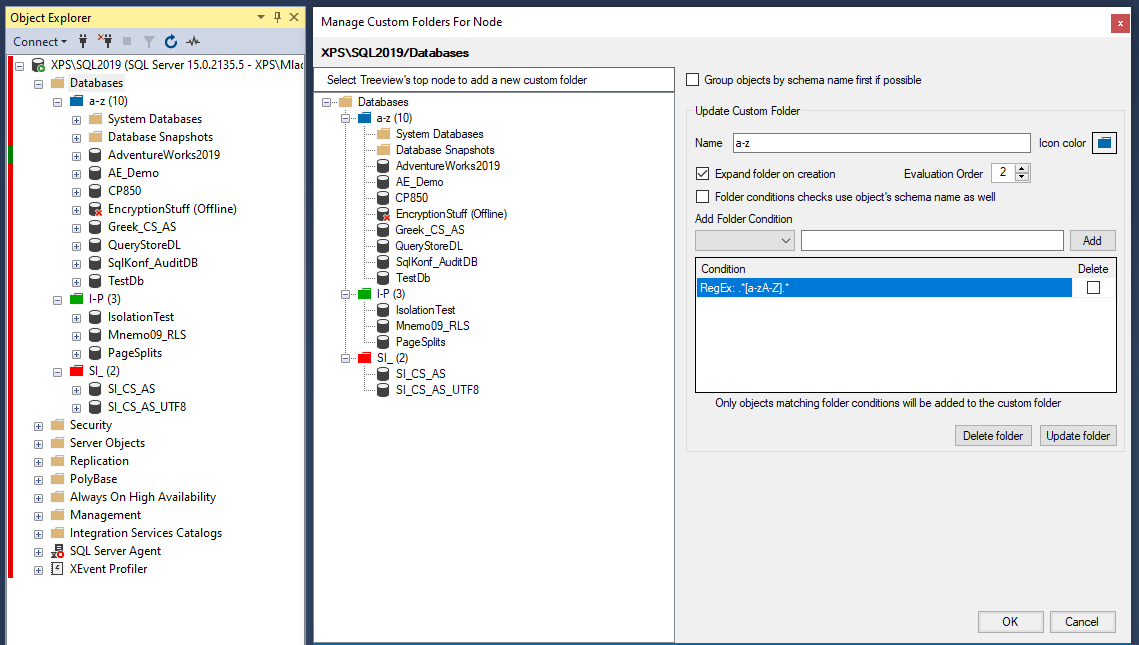Click the System Databases folder icon in the dialog tree

384,134
